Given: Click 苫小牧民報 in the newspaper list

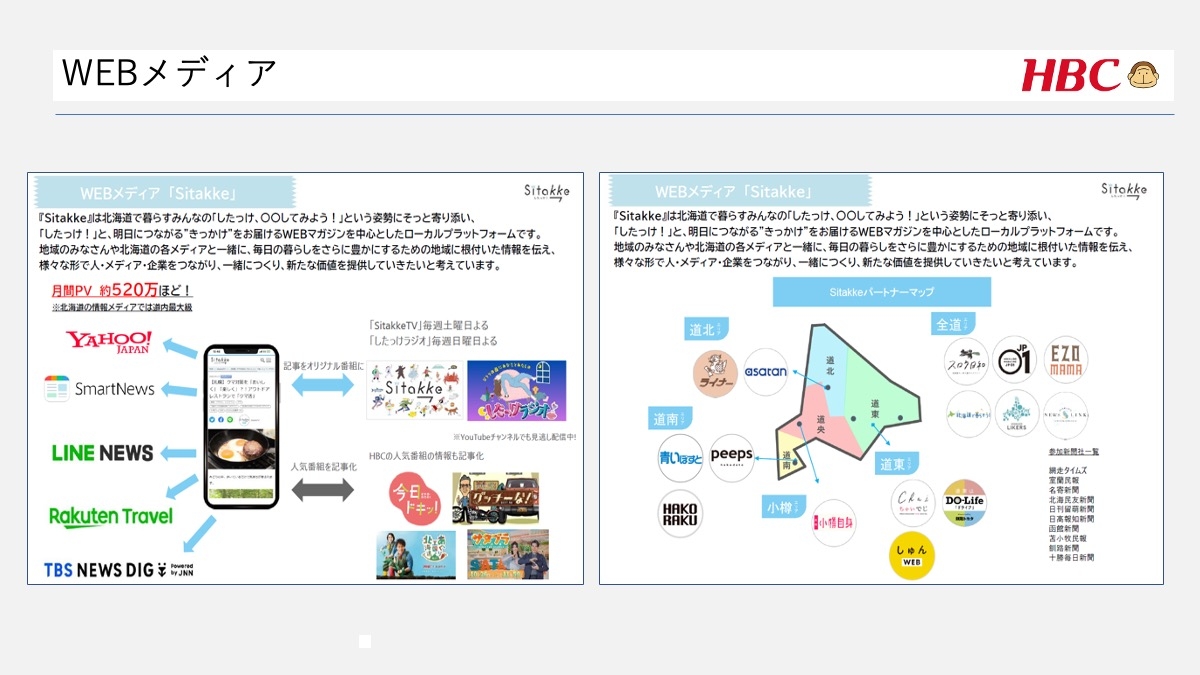Looking at the screenshot, I should point(1068,538).
